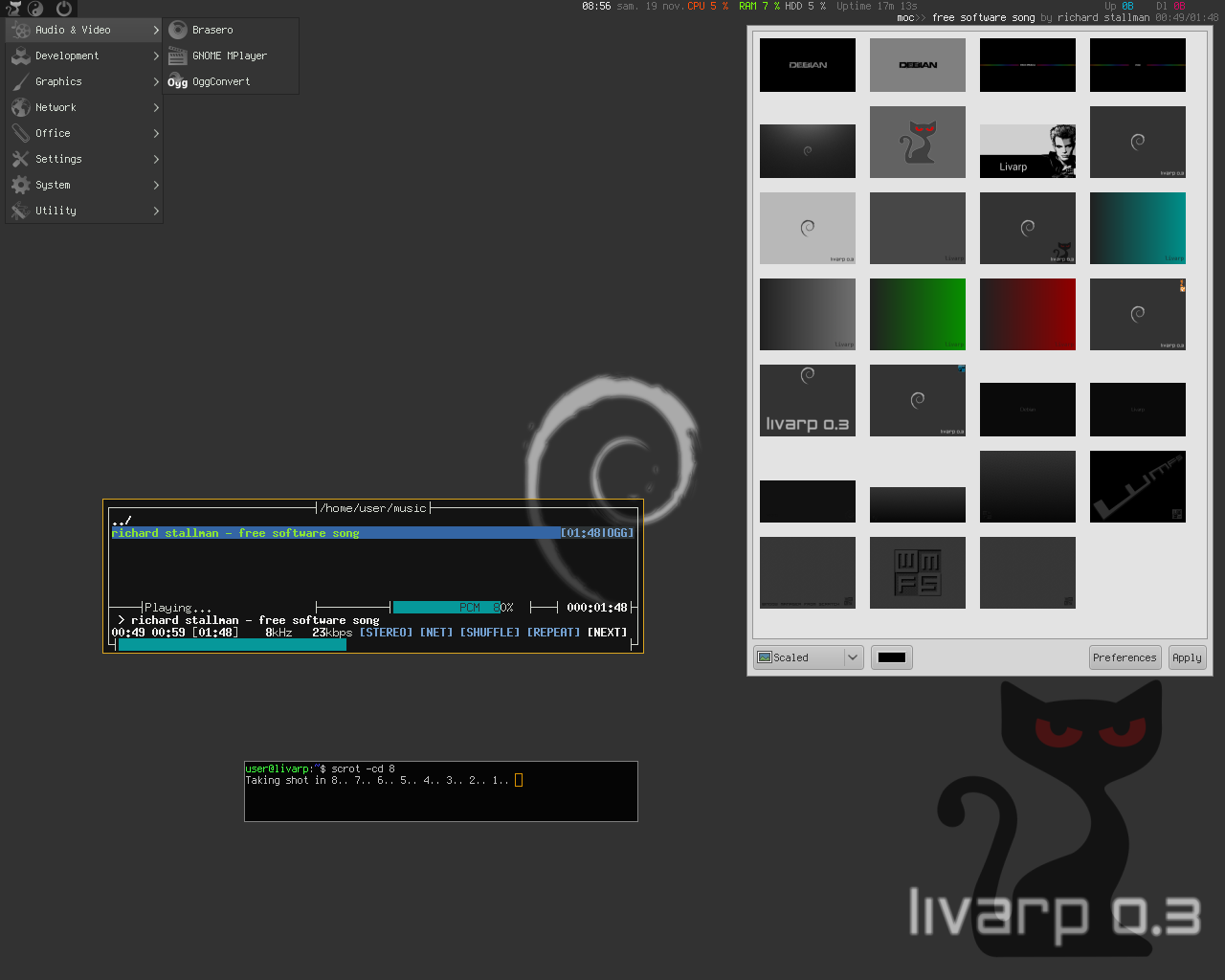Select the gray-to-light gradient wallpaper thumbnail
1225x980 pixels.
[x=808, y=314]
